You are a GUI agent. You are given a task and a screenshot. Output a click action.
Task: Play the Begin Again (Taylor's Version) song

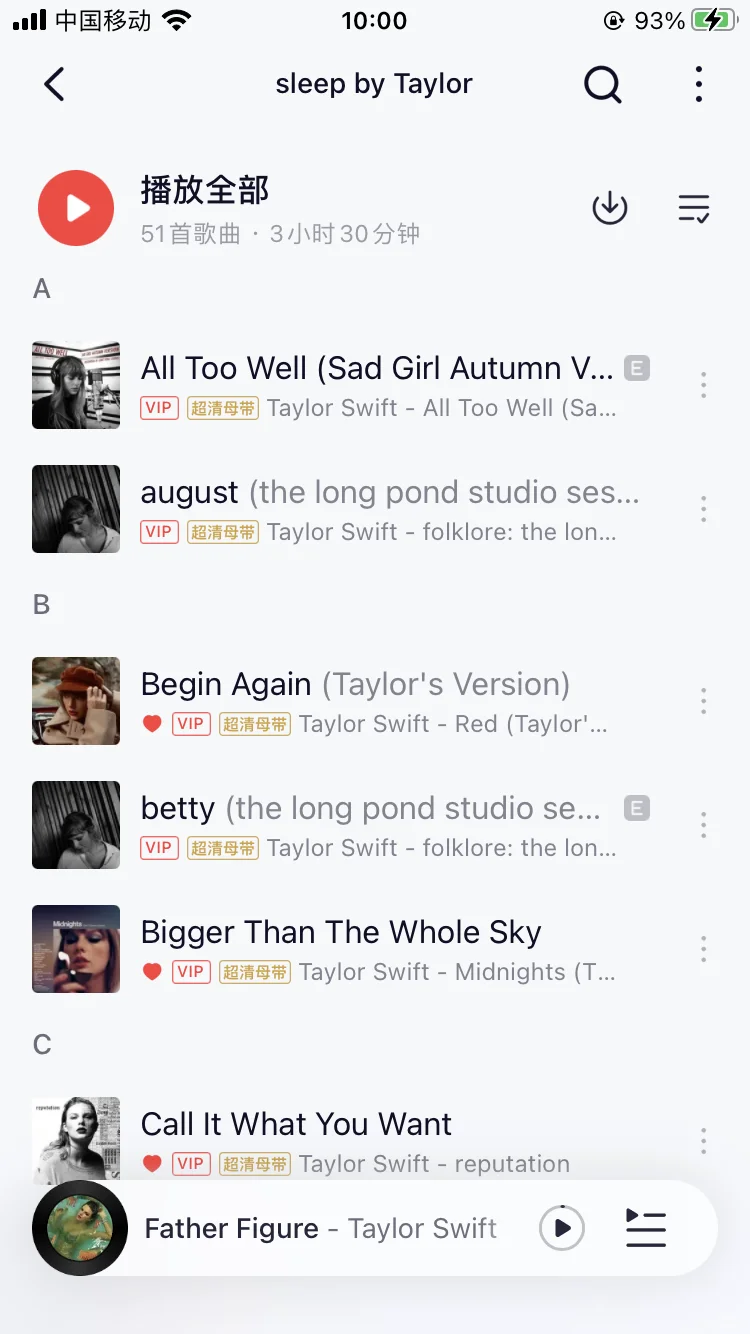(x=355, y=685)
